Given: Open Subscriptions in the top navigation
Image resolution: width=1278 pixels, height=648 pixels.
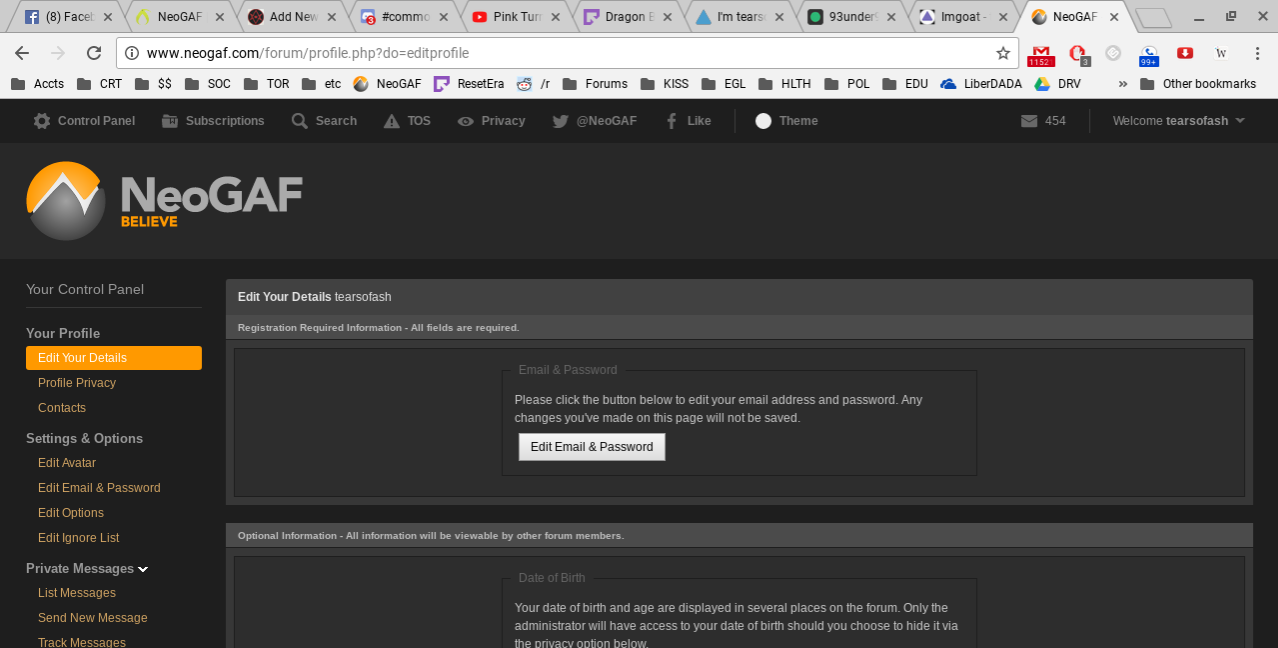Looking at the screenshot, I should tap(213, 121).
